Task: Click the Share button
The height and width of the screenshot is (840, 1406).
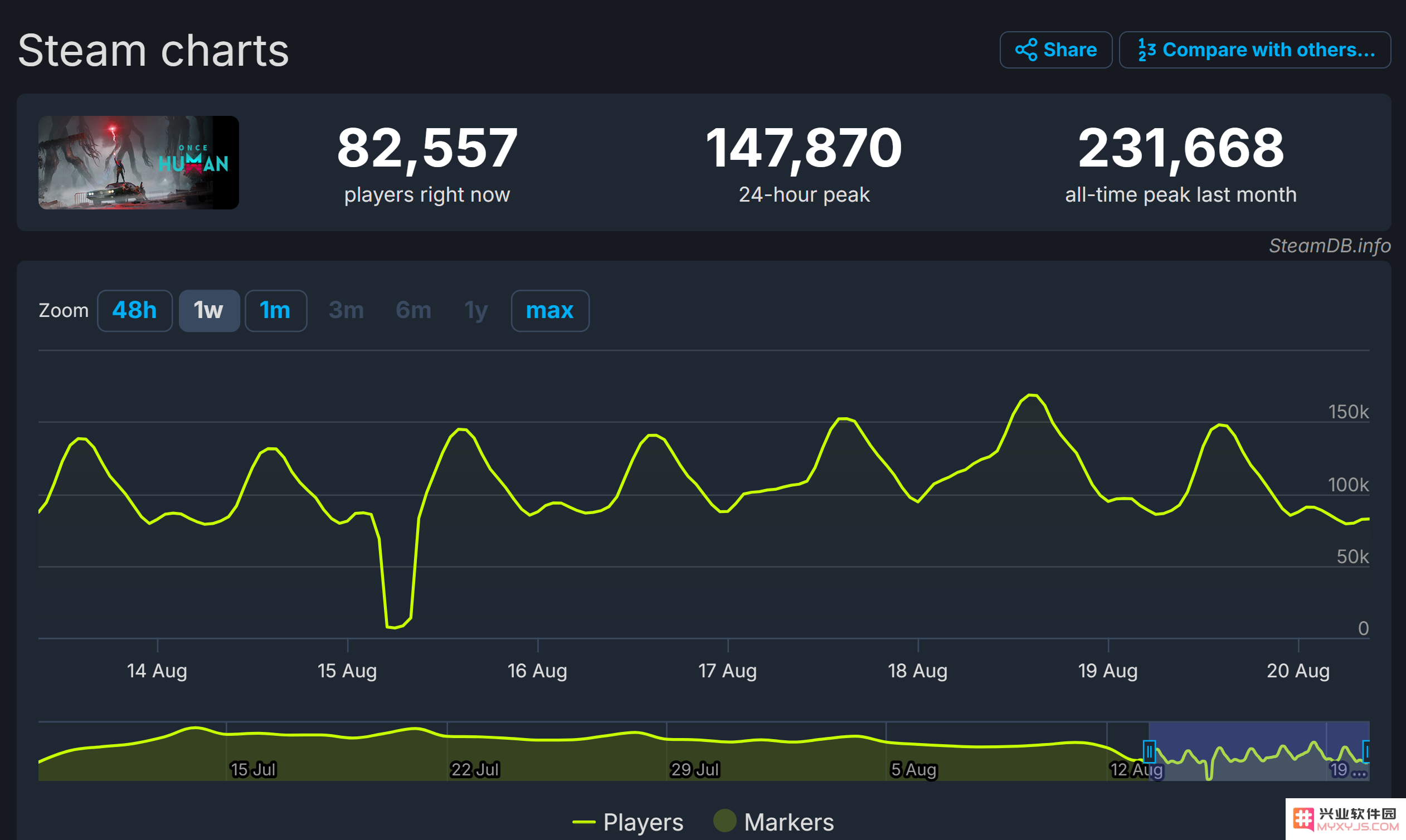Action: 1055,50
